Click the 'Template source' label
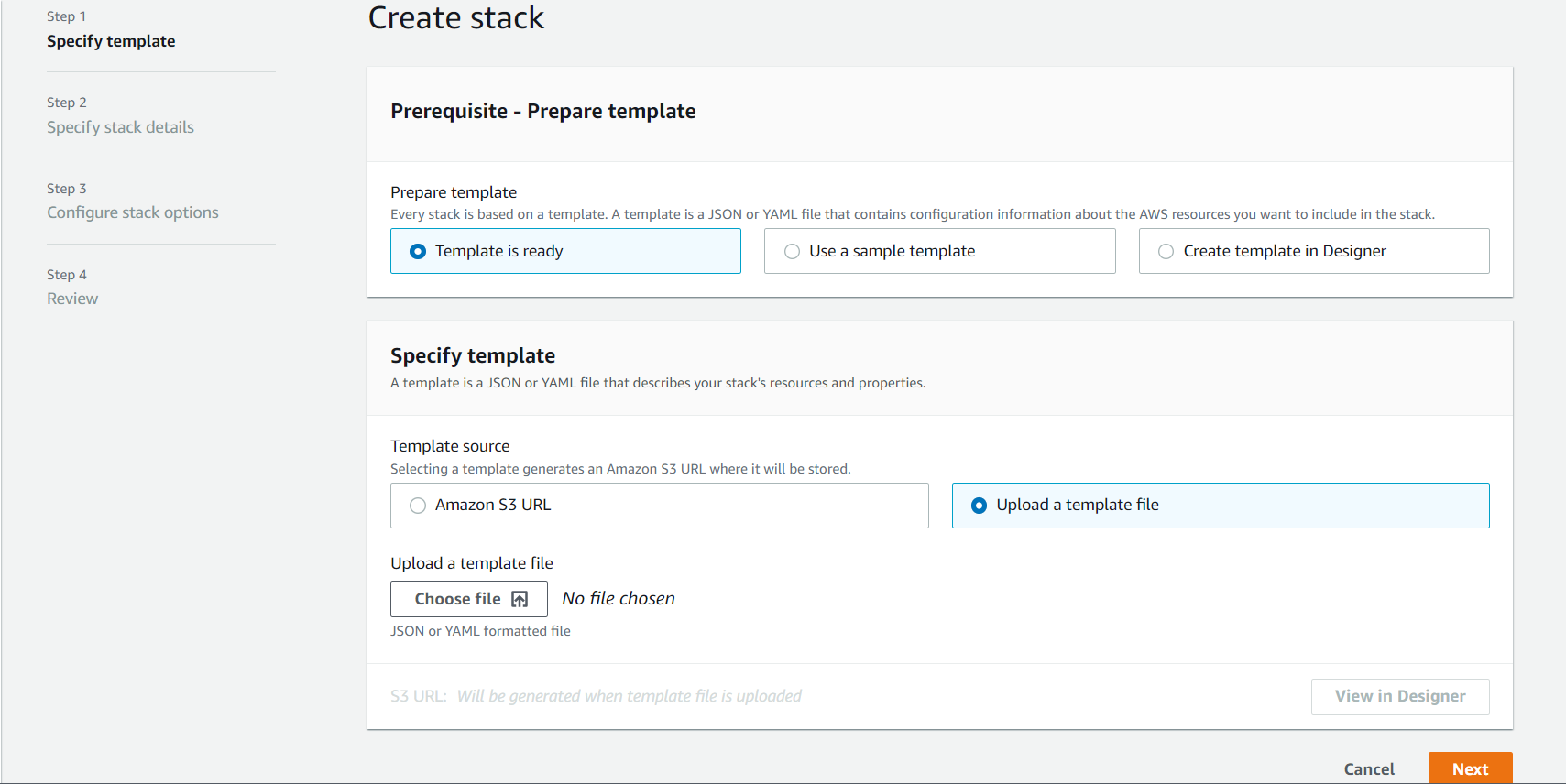The height and width of the screenshot is (784, 1566). click(x=450, y=446)
